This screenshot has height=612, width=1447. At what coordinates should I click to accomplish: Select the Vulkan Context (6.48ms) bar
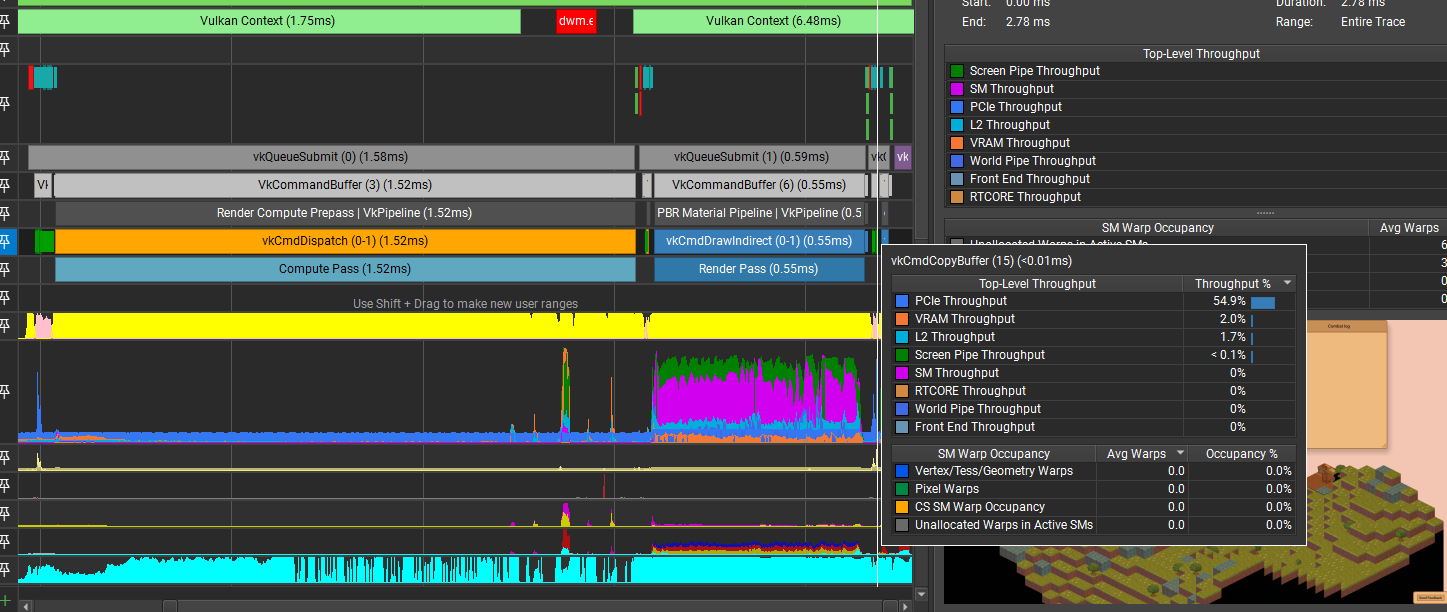pos(772,21)
